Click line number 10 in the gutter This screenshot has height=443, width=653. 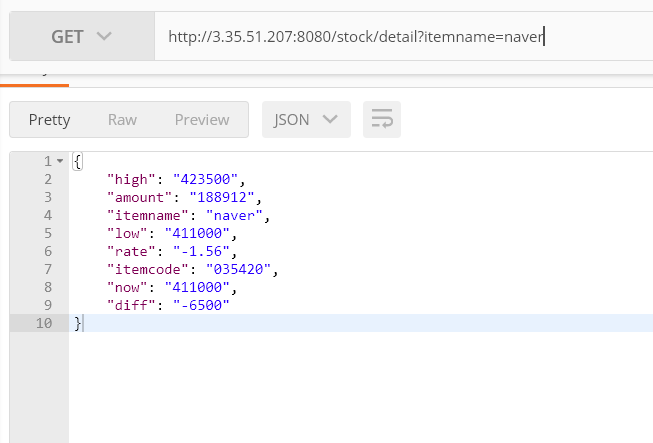tap(44, 324)
